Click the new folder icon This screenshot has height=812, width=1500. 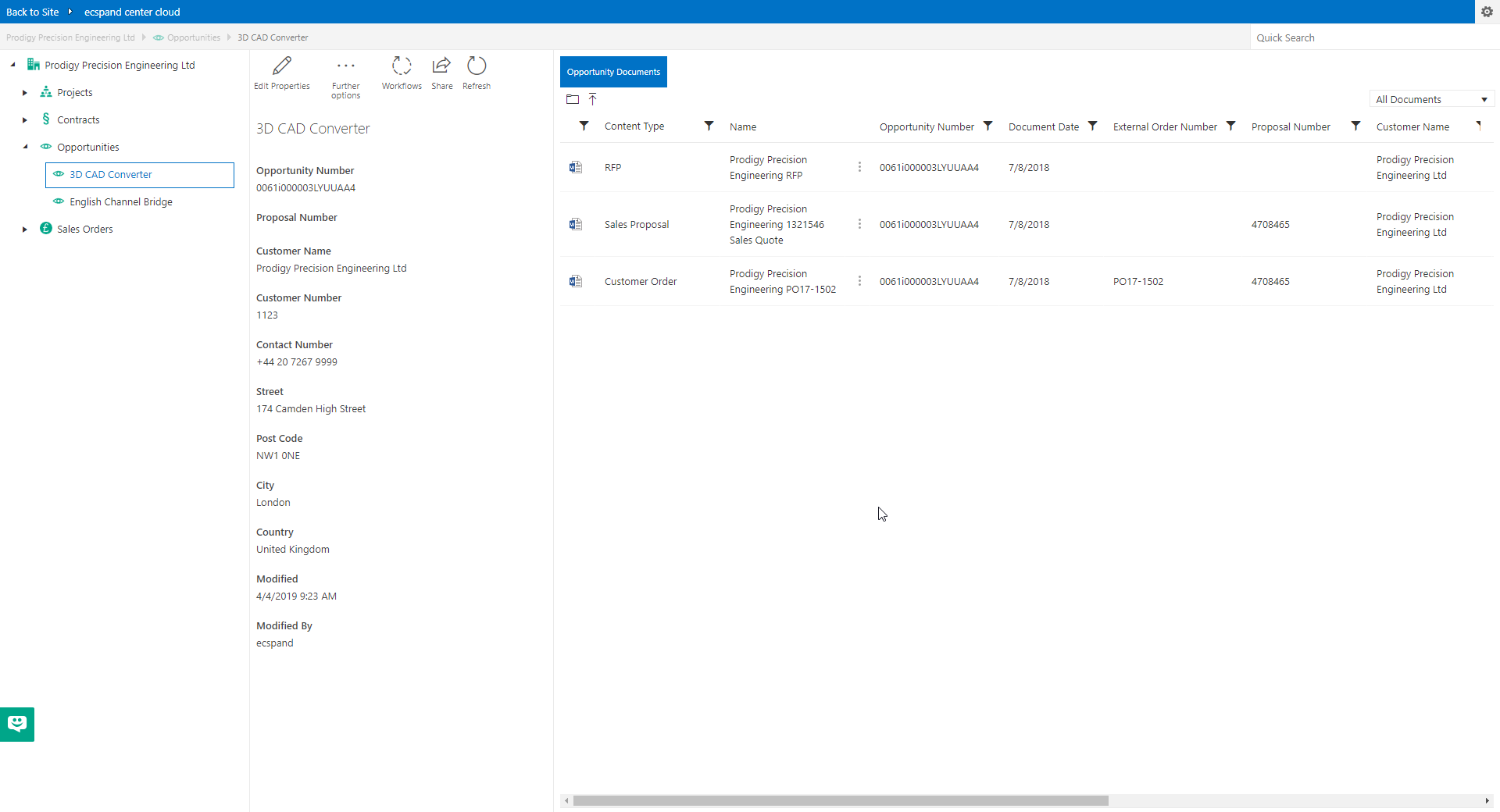(x=573, y=99)
